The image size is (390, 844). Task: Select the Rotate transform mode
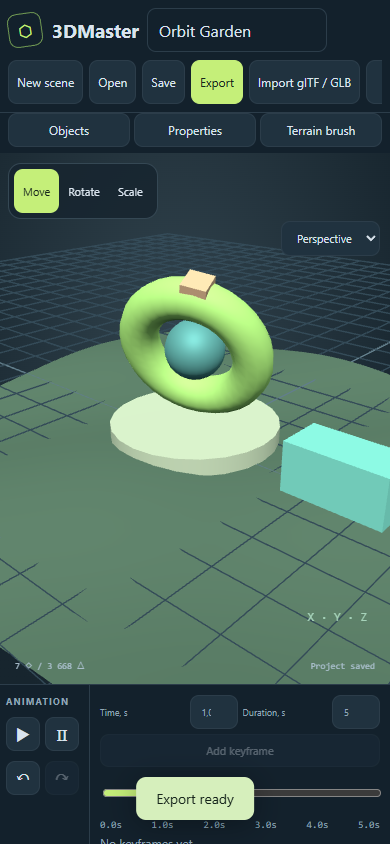tap(84, 192)
